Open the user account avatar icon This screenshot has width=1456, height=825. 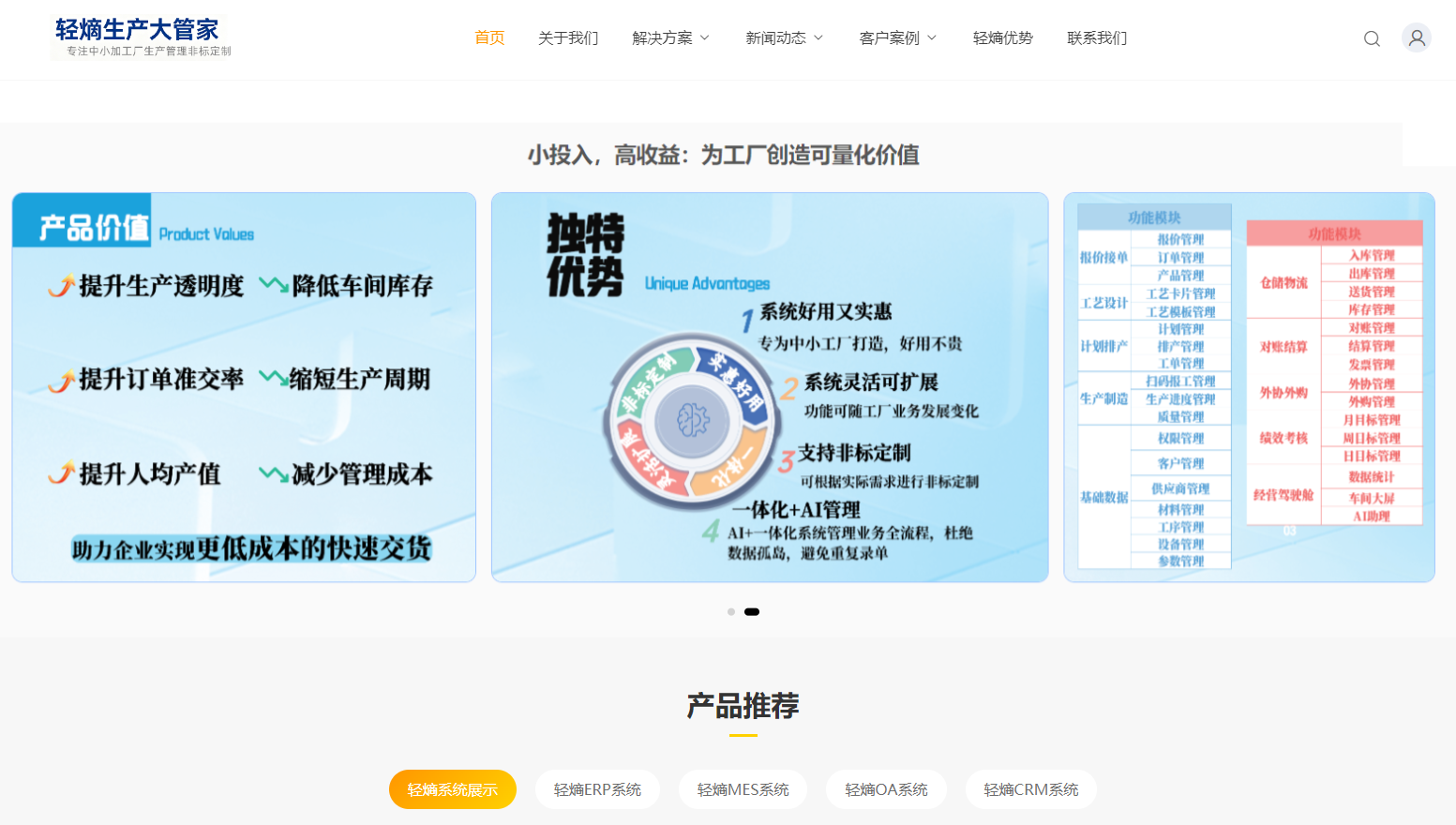click(1417, 37)
